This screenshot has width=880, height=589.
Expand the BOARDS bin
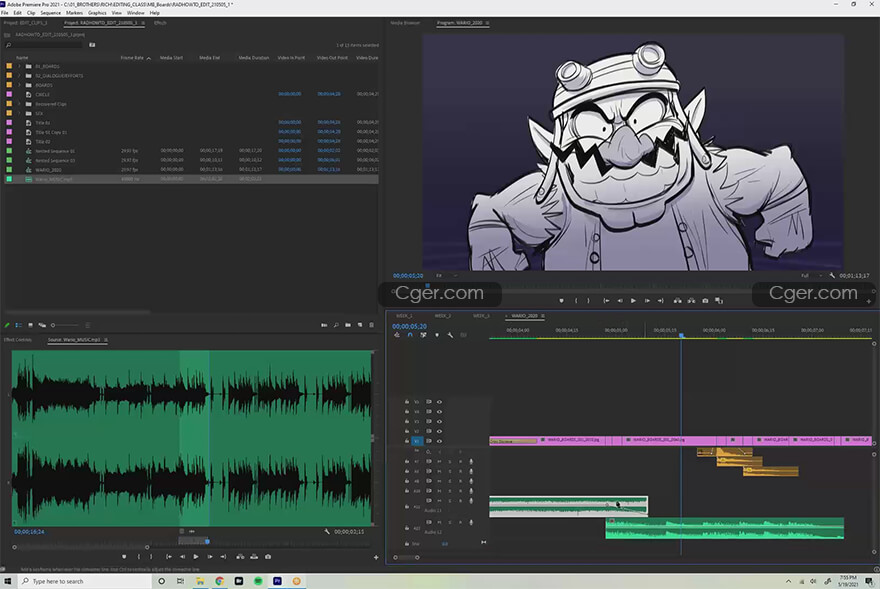(20, 85)
